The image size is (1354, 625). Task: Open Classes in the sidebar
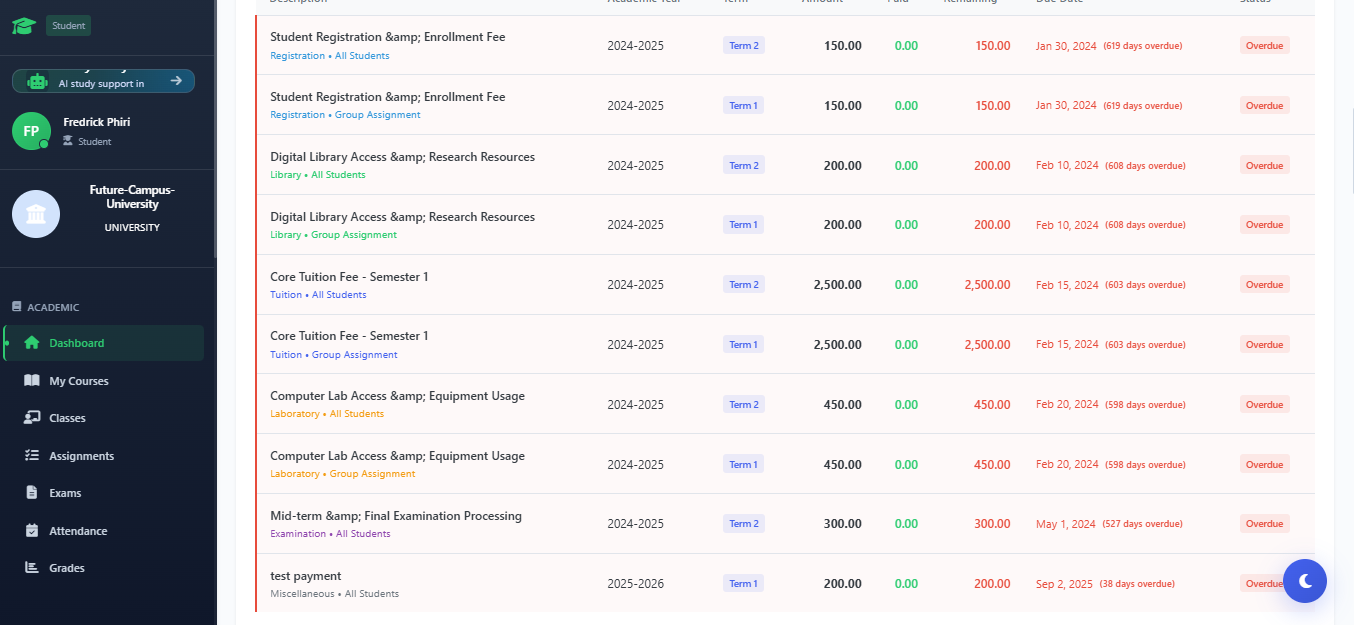(x=67, y=418)
